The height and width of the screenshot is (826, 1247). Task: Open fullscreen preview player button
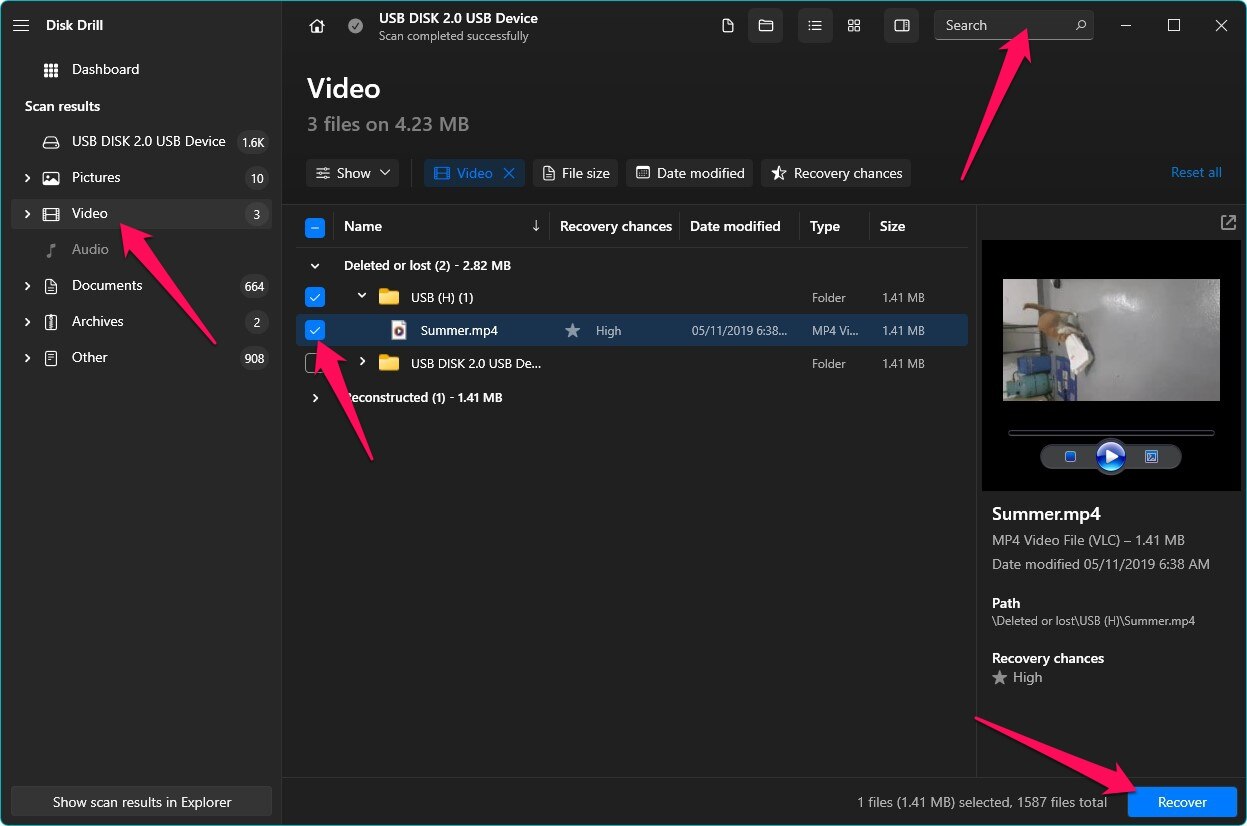(x=1151, y=457)
